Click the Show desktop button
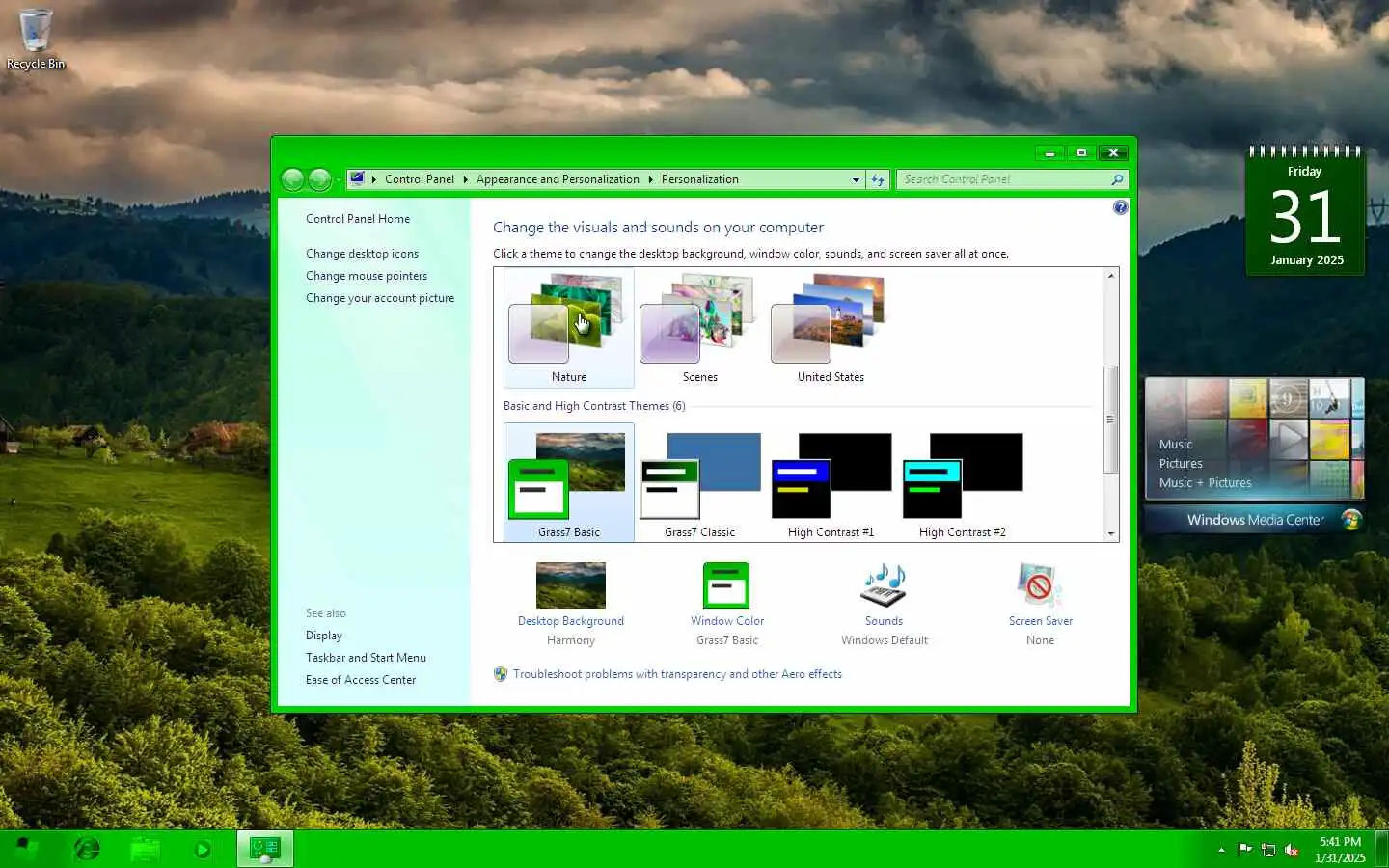This screenshot has width=1389, height=868. point(1381,849)
